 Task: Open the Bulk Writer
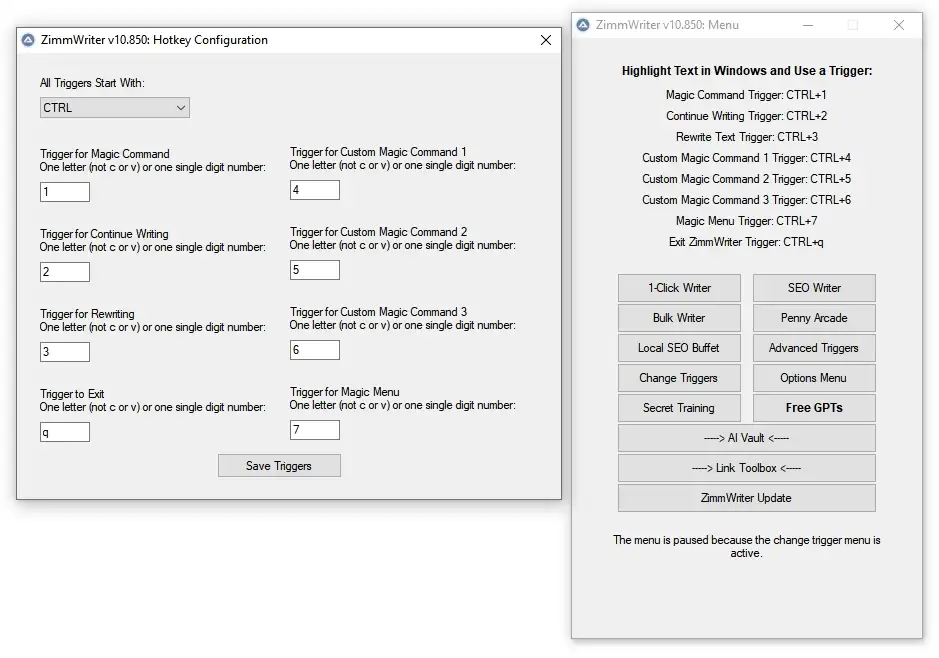[679, 317]
